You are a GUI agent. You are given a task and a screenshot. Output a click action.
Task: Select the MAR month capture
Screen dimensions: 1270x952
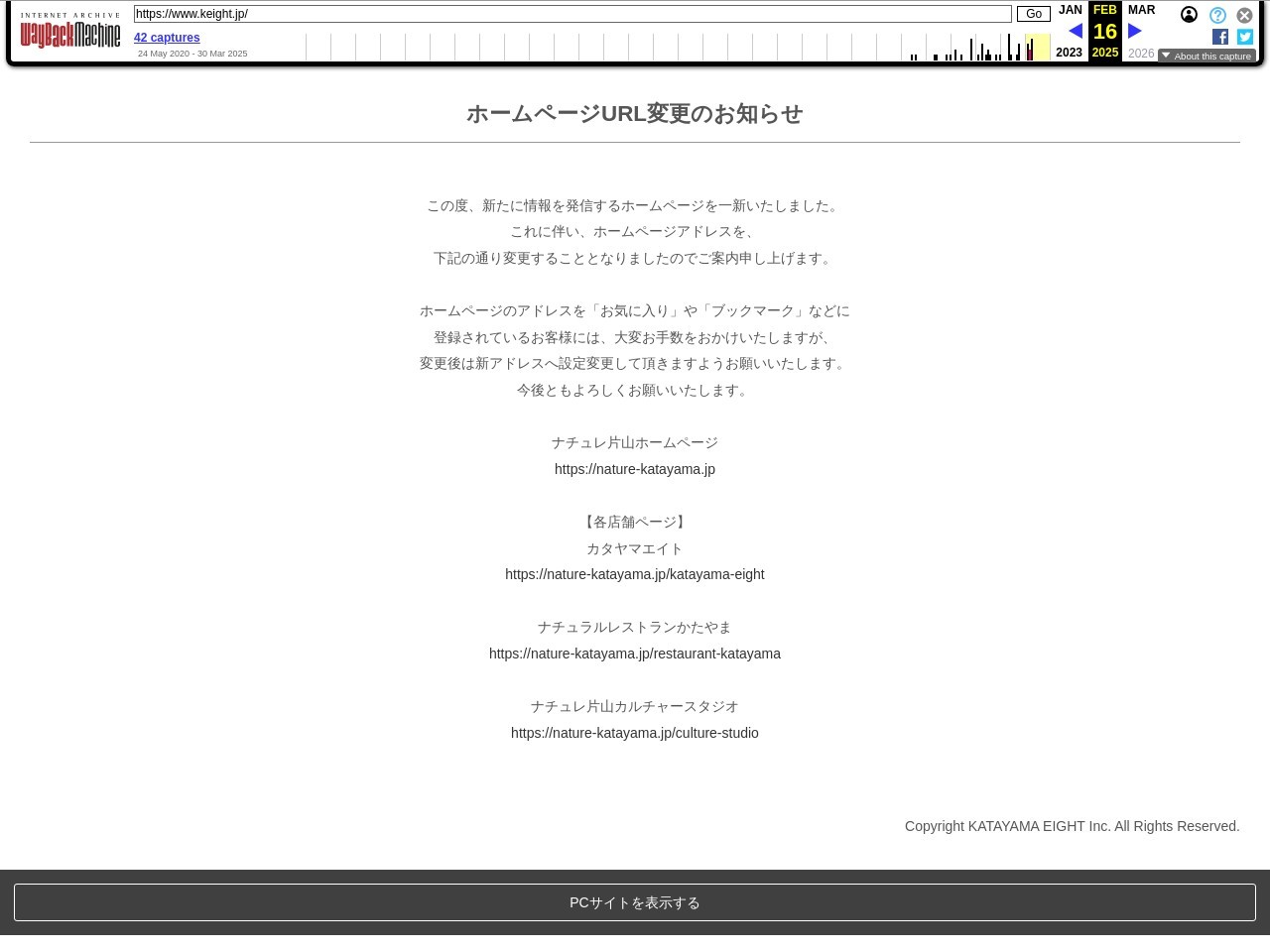[1141, 10]
